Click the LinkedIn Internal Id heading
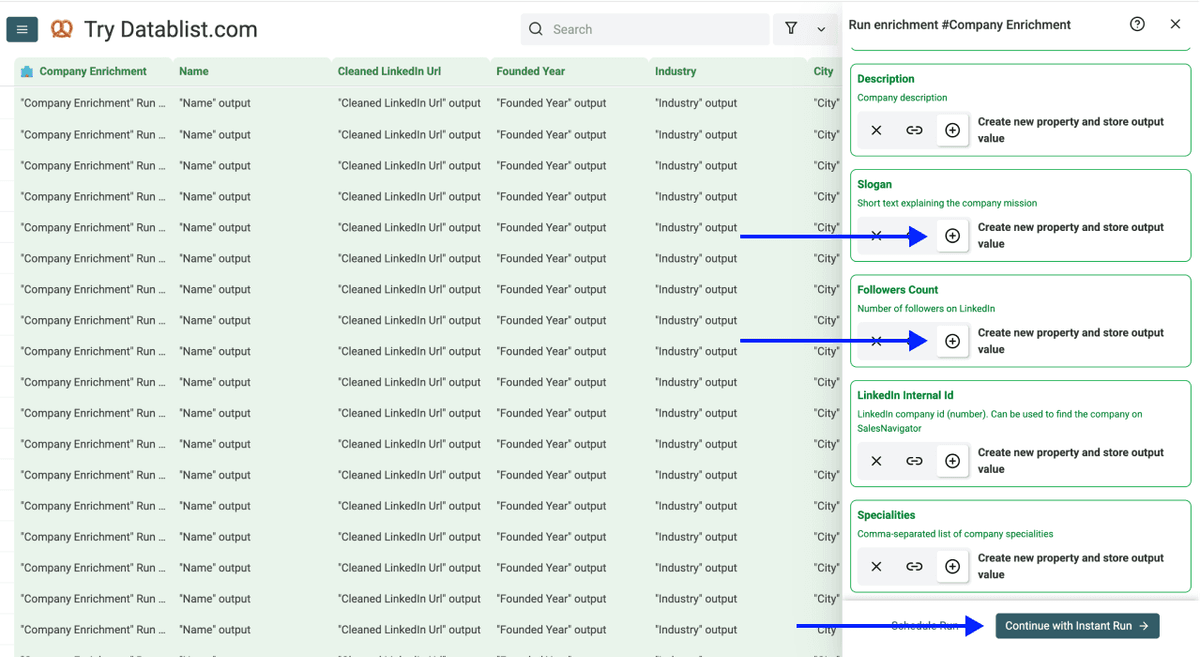Viewport: 1200px width, 657px height. (x=905, y=396)
